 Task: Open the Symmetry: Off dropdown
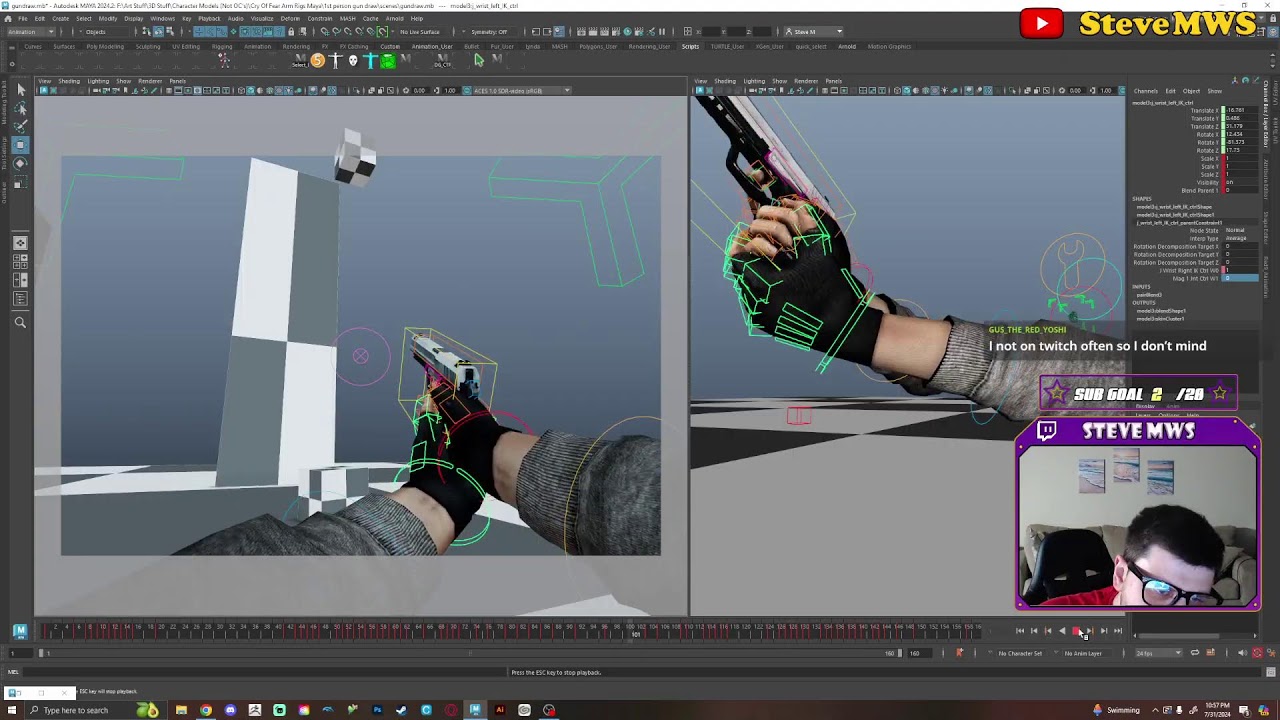491,31
